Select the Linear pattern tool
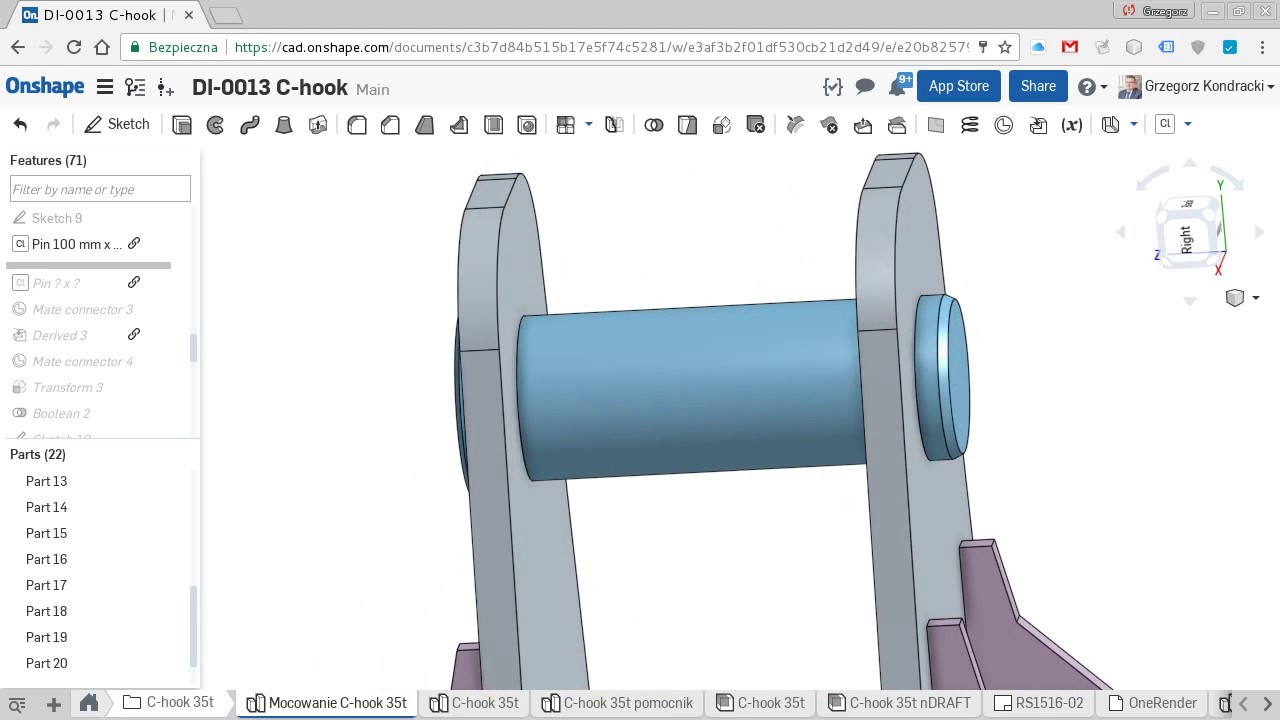Viewport: 1280px width, 720px height. 566,125
